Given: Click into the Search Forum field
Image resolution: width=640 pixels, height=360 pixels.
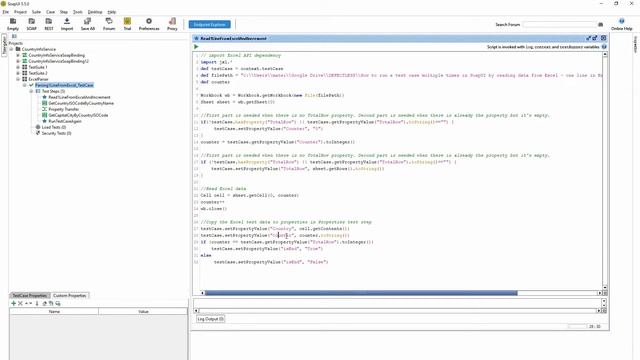Looking at the screenshot, I should tap(559, 24).
